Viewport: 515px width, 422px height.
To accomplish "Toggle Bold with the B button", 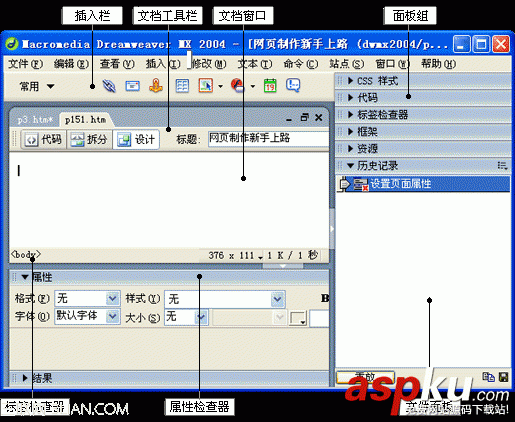I will [x=325, y=298].
